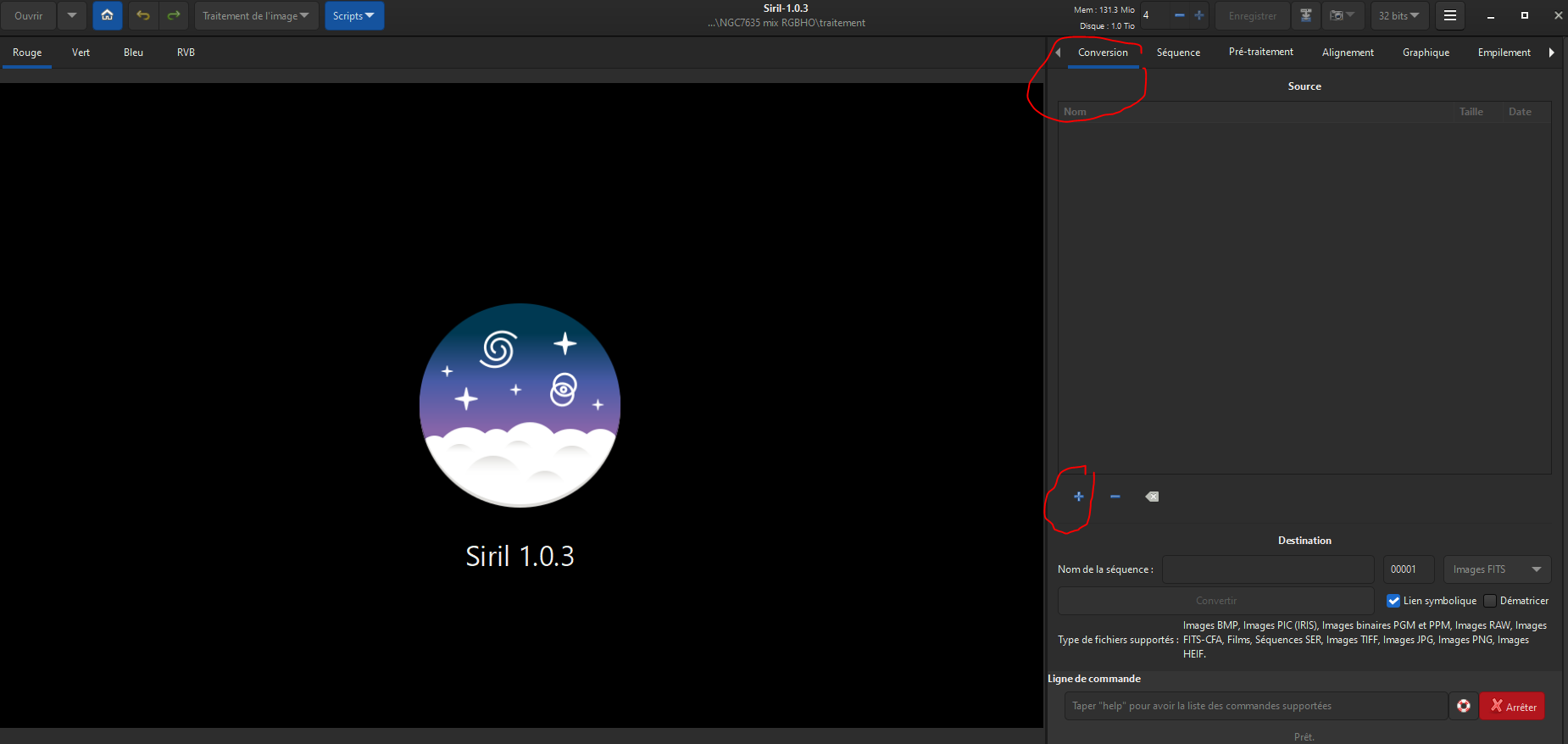Switch to the RVB tab
The height and width of the screenshot is (744, 1568).
click(186, 53)
